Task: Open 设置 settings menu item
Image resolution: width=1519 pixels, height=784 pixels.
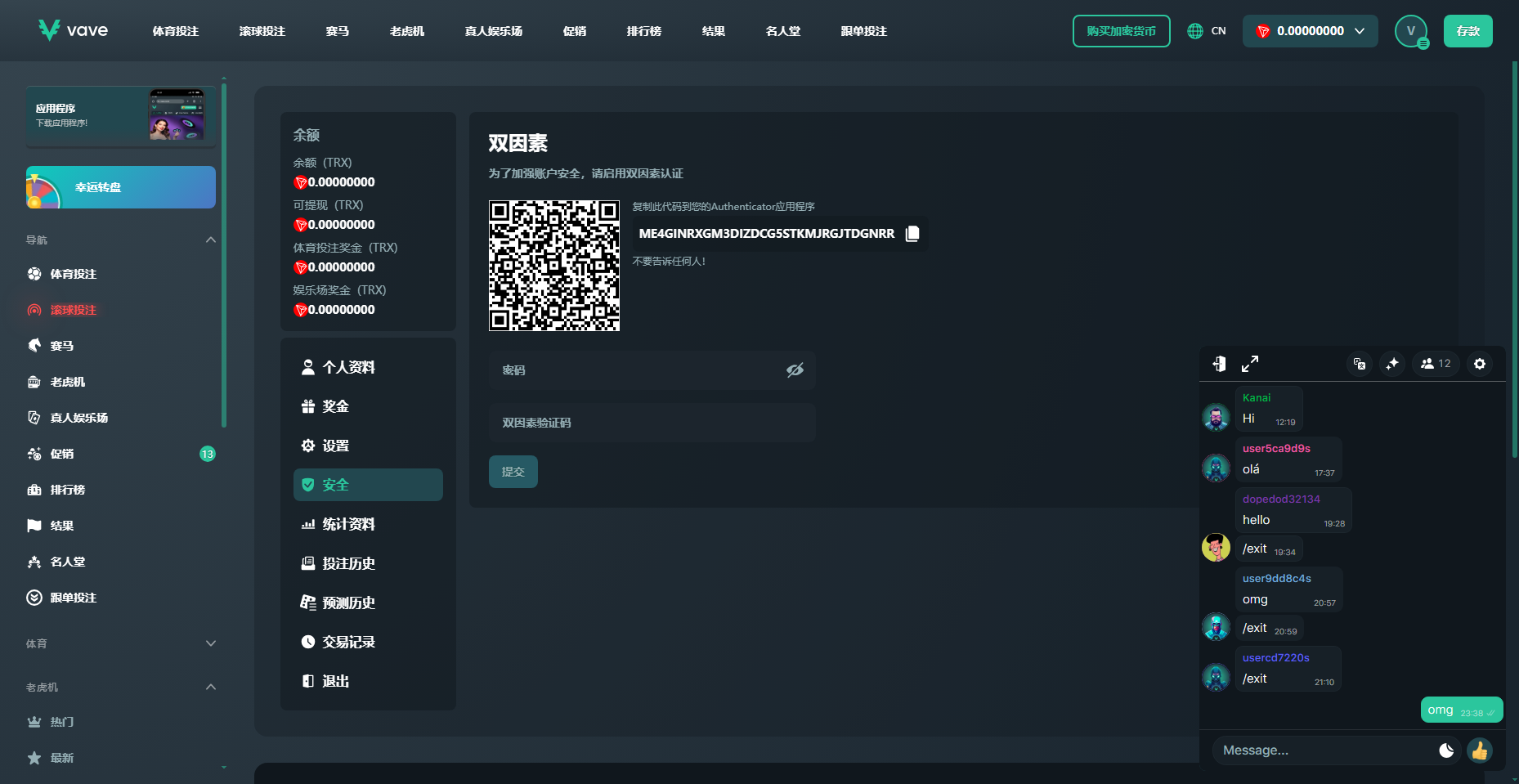Action: (x=368, y=446)
